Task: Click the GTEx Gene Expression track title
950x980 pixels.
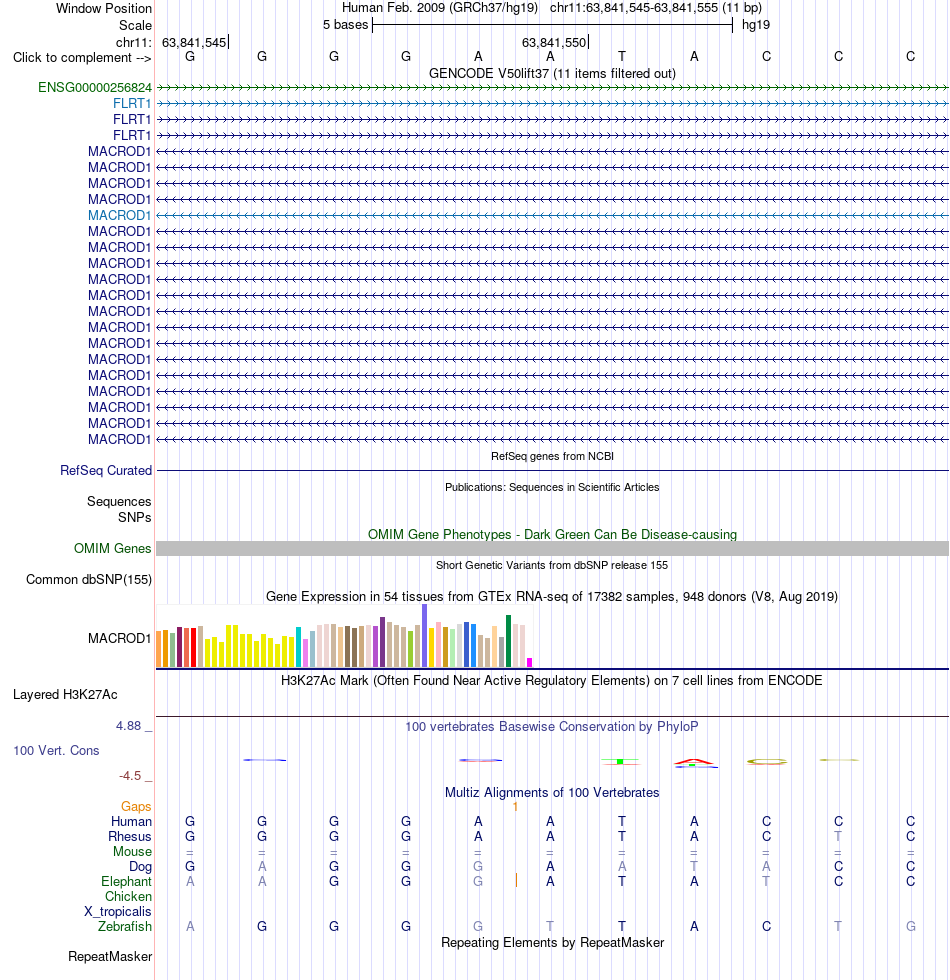Action: pos(552,596)
